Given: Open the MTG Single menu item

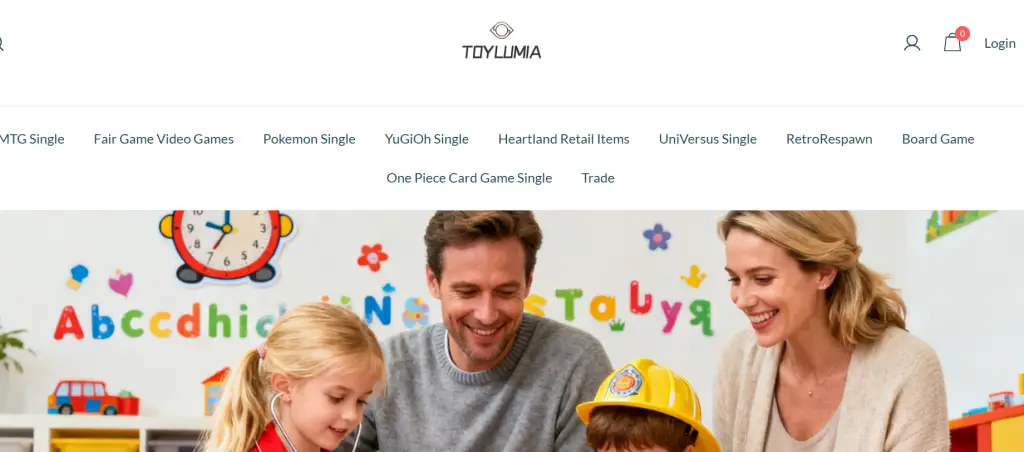Looking at the screenshot, I should tap(32, 139).
